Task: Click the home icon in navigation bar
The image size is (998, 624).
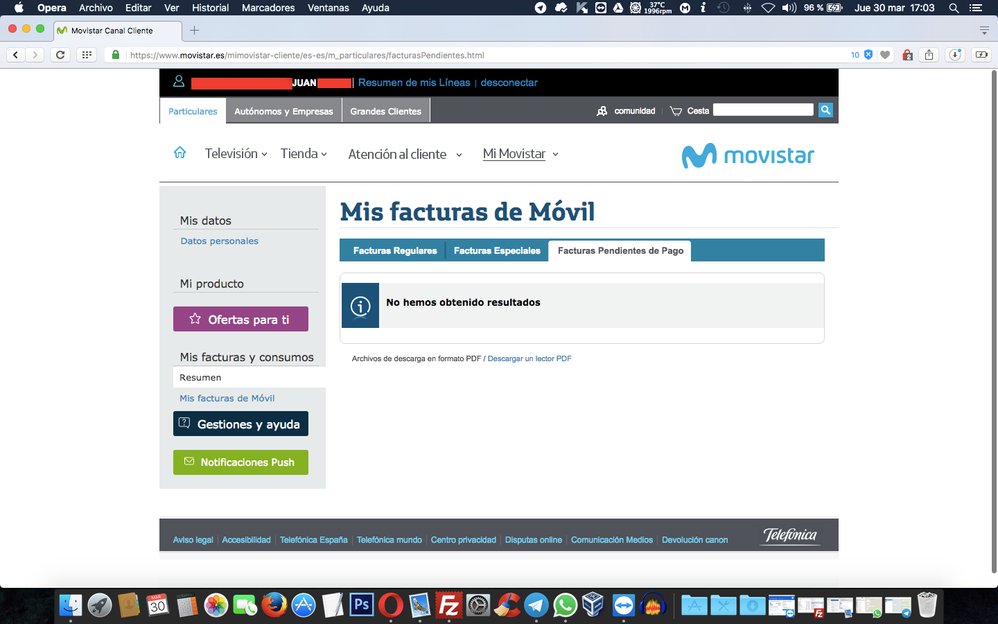Action: (x=180, y=153)
